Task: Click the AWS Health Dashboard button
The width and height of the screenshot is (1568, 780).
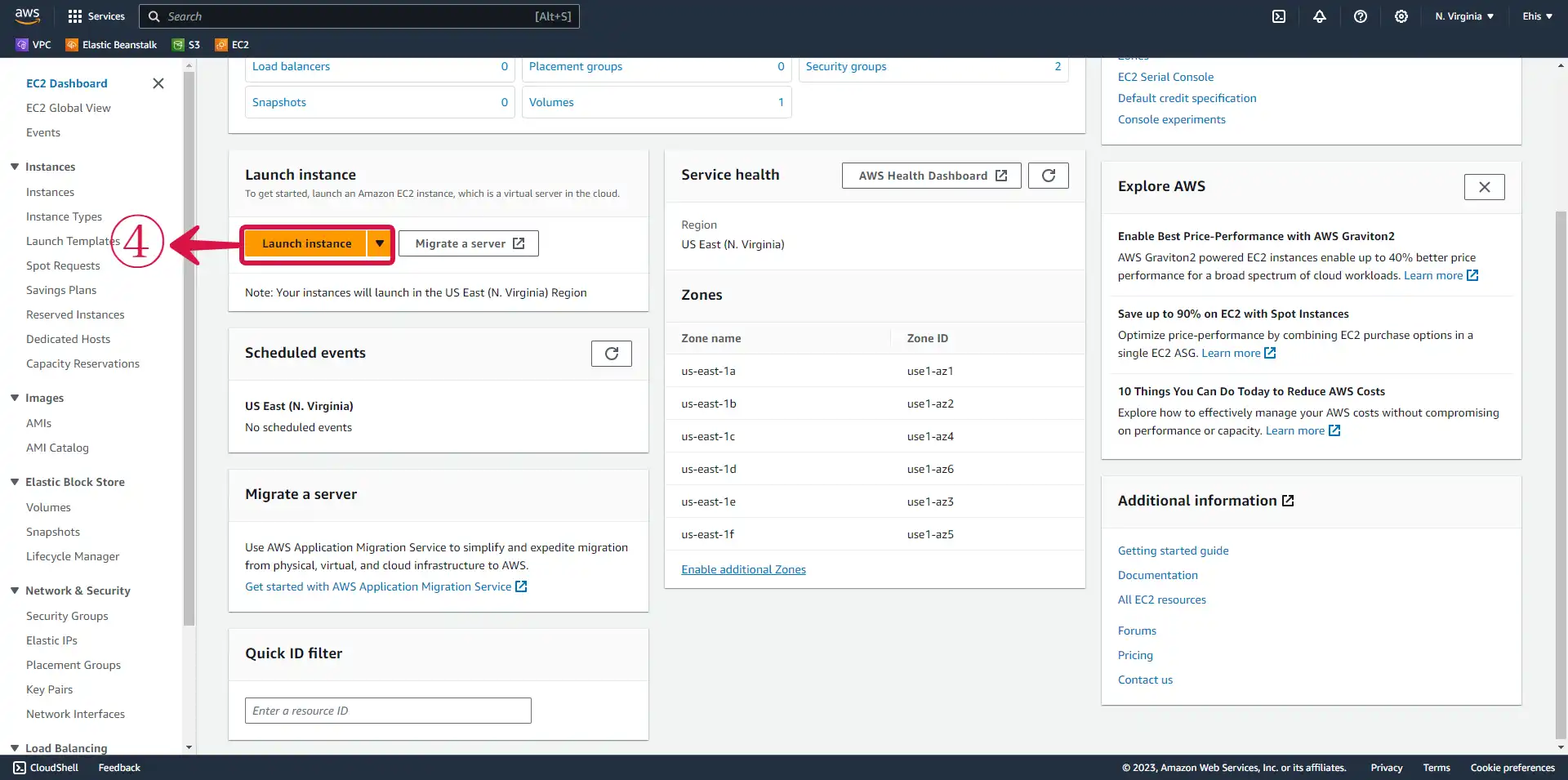Action: click(932, 176)
